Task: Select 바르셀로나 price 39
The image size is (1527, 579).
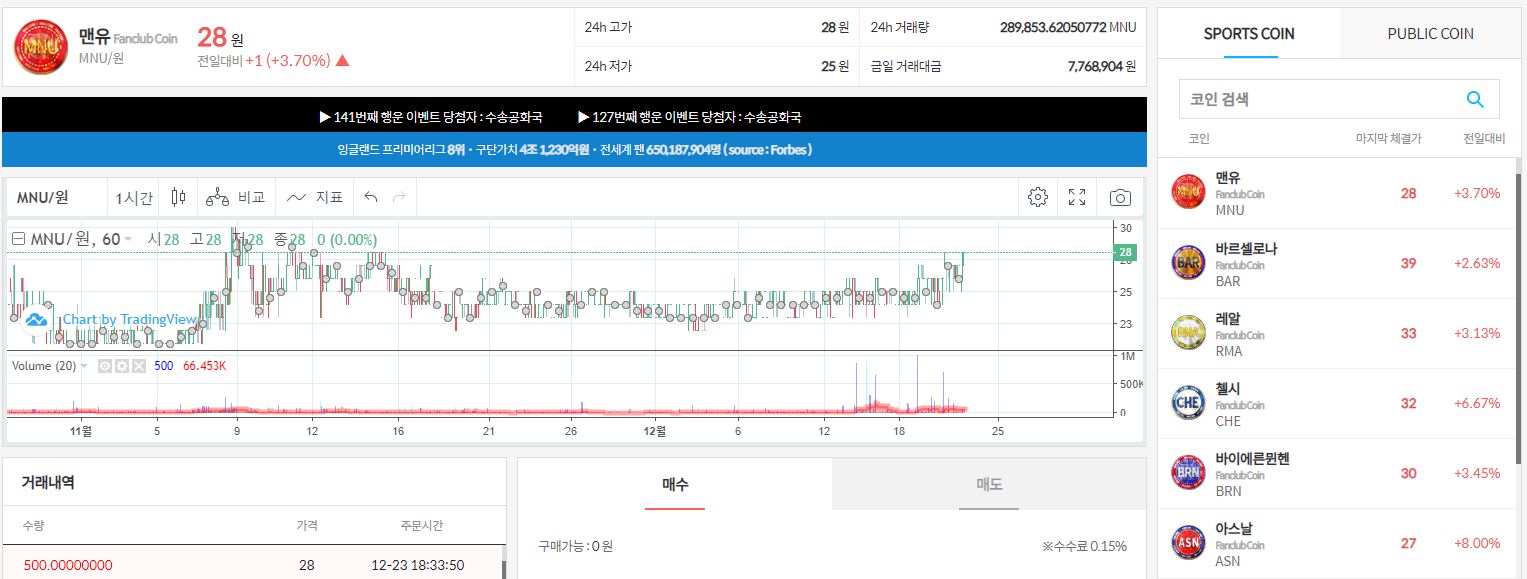Action: (x=1408, y=263)
